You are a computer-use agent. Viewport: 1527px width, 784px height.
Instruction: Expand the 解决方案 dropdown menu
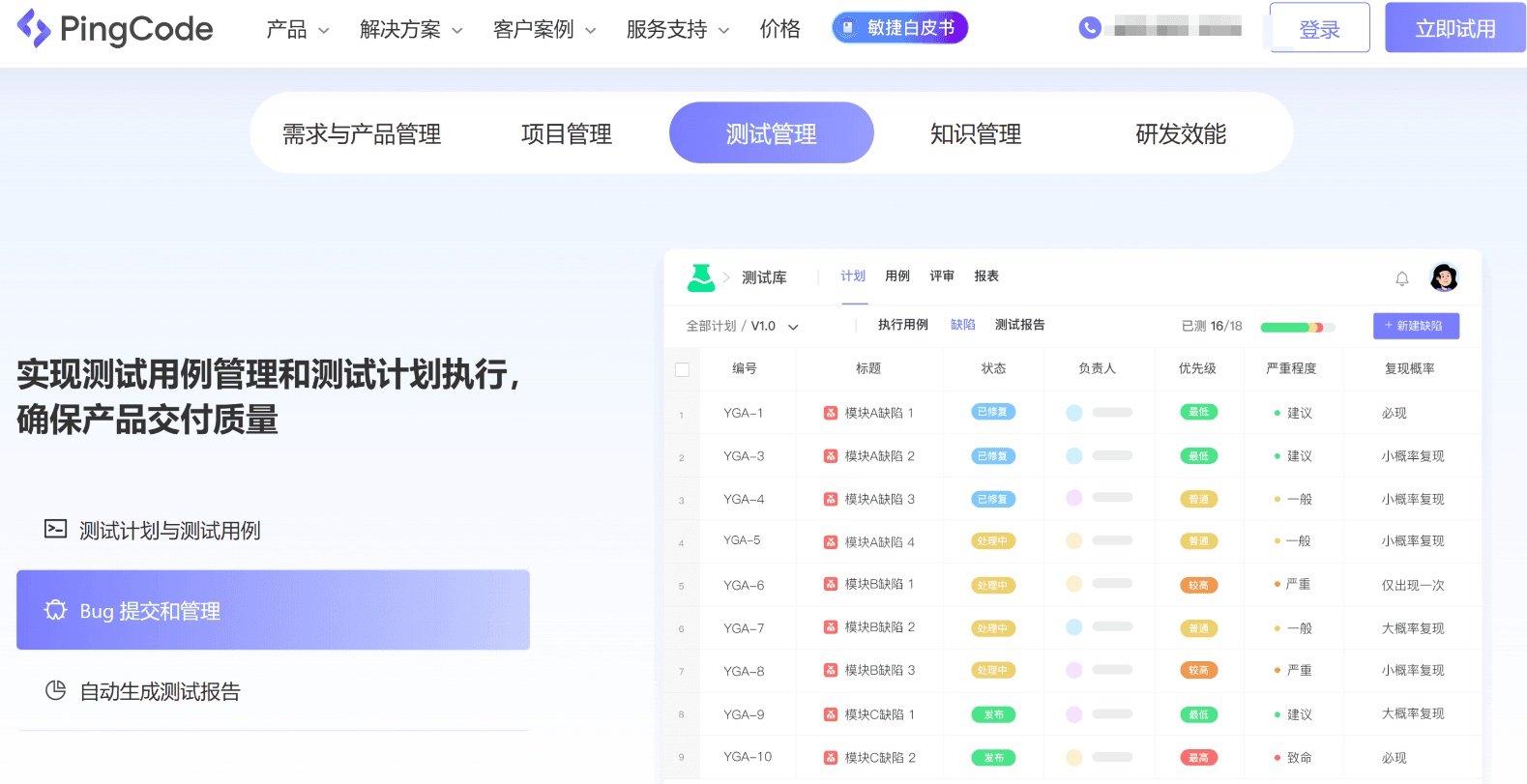pyautogui.click(x=411, y=30)
